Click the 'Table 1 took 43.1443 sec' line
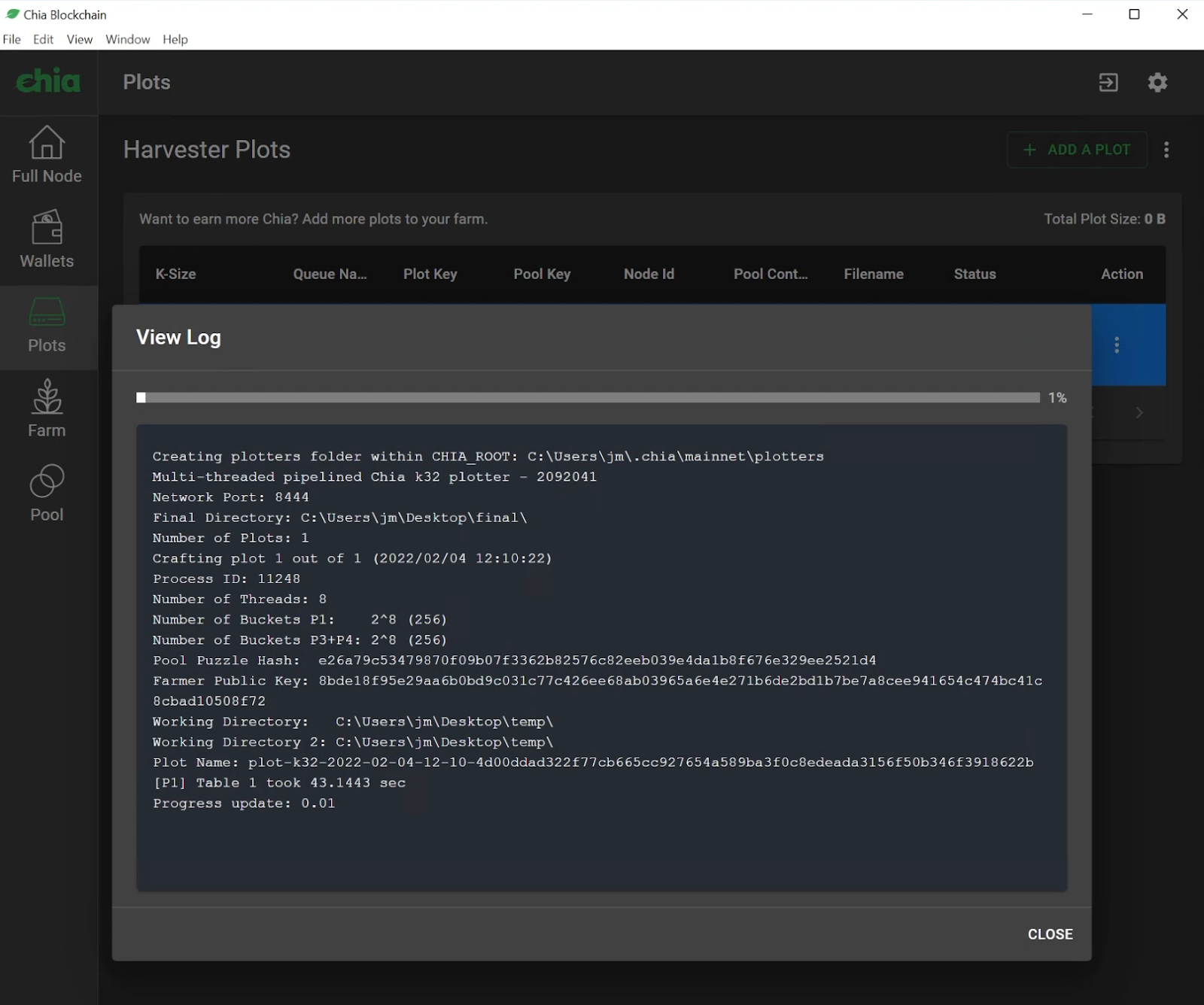The width and height of the screenshot is (1204, 1005). coord(279,782)
